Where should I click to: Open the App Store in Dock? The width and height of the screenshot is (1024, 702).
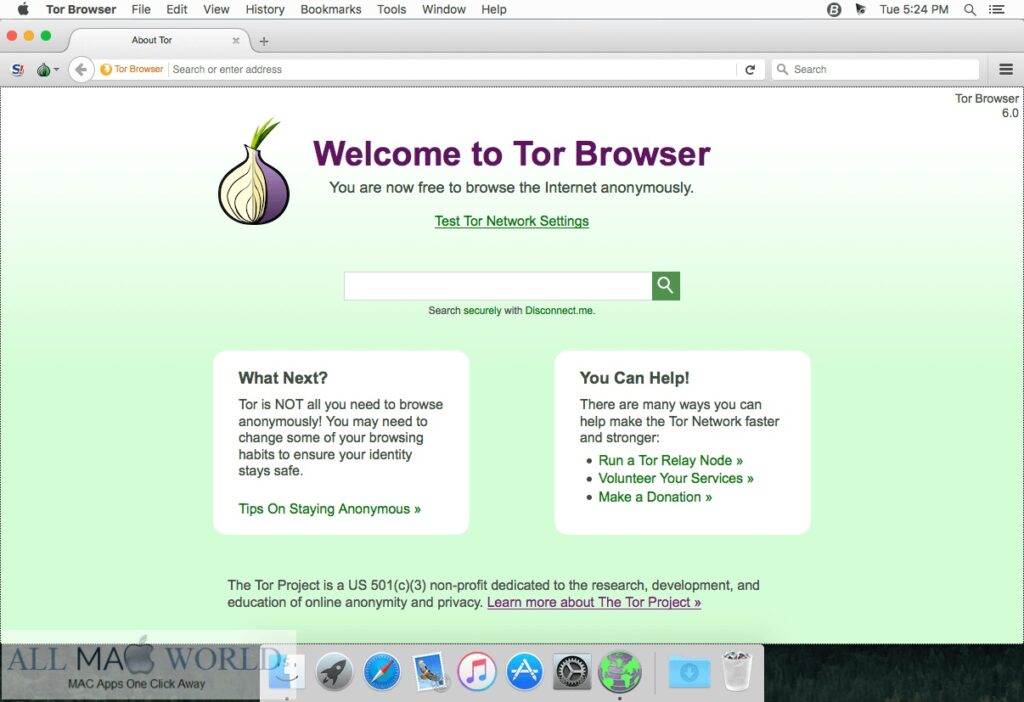524,671
